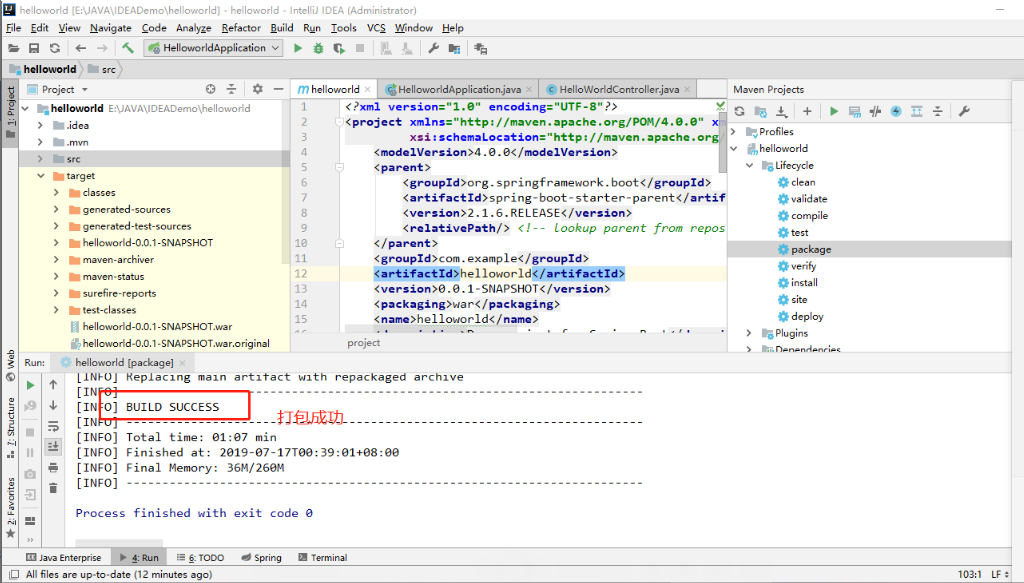This screenshot has width=1024, height=583.
Task: Switch to HelloWorldController.java tab
Action: [618, 89]
